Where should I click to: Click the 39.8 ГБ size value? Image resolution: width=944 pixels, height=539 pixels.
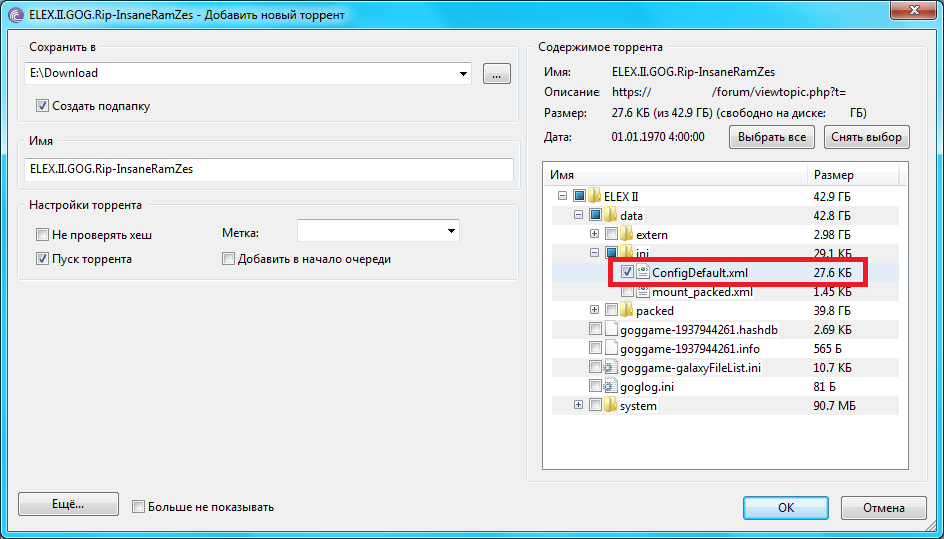tap(832, 311)
